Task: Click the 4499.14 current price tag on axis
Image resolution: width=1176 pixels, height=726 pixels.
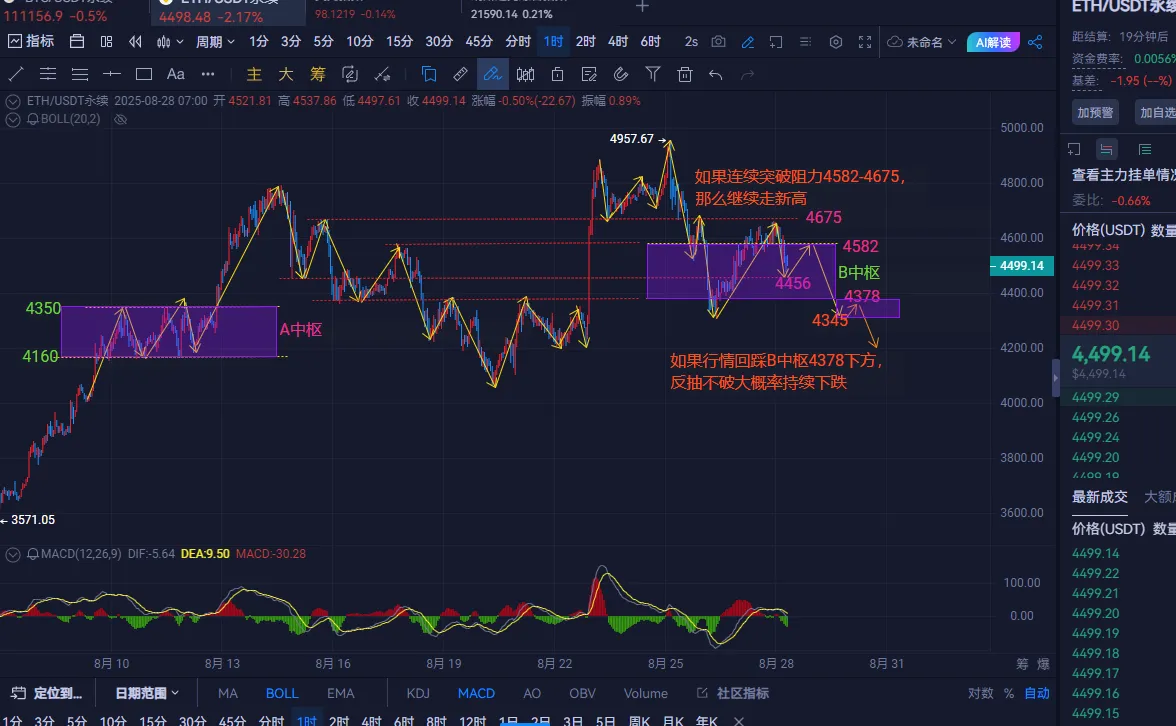Action: tap(1022, 266)
